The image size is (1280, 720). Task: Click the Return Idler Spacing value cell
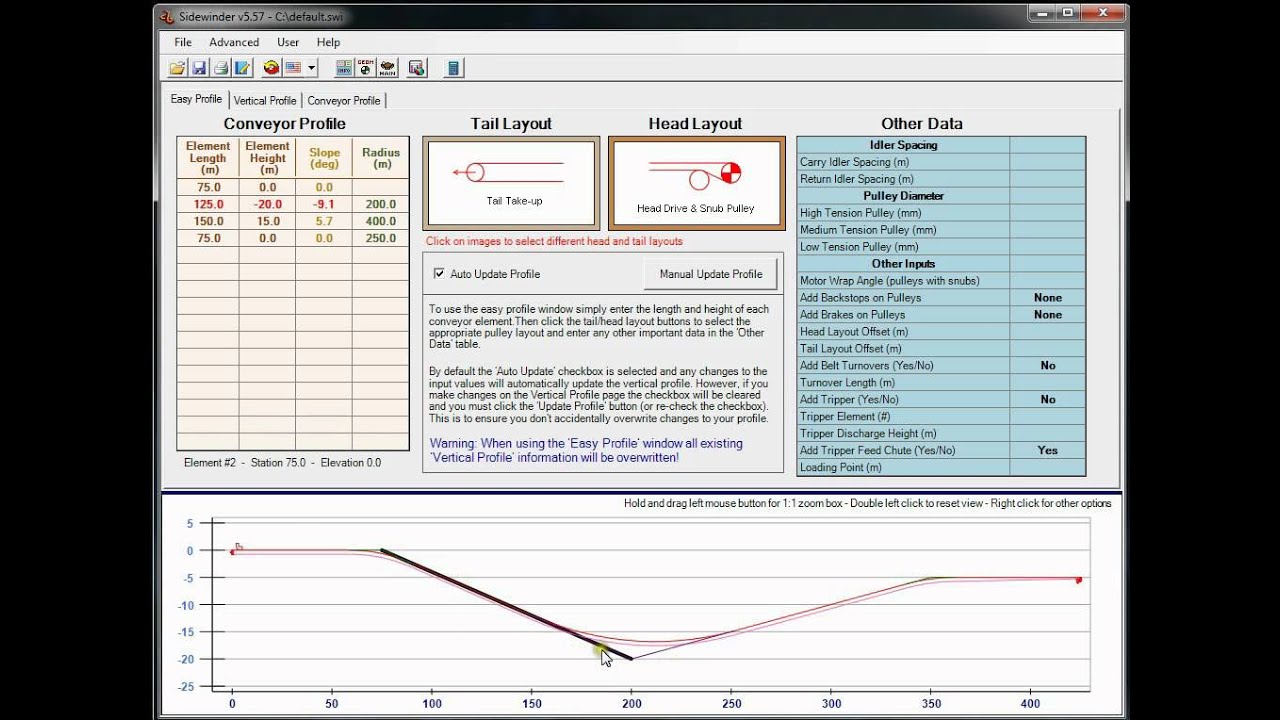click(x=1047, y=179)
